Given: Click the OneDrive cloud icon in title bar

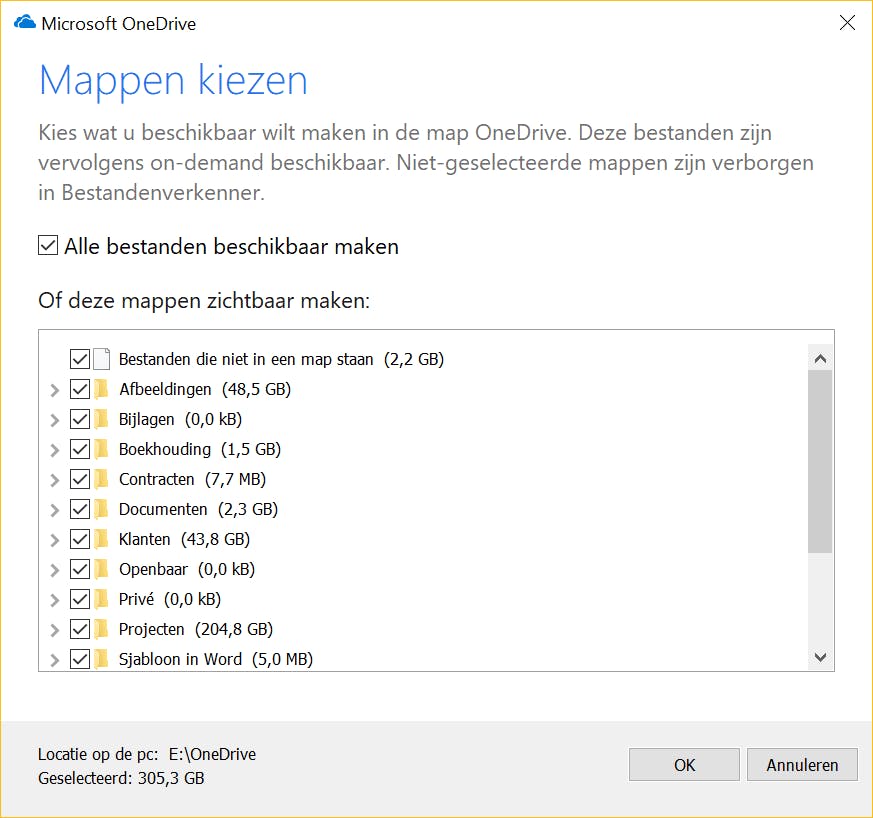Looking at the screenshot, I should tap(24, 23).
